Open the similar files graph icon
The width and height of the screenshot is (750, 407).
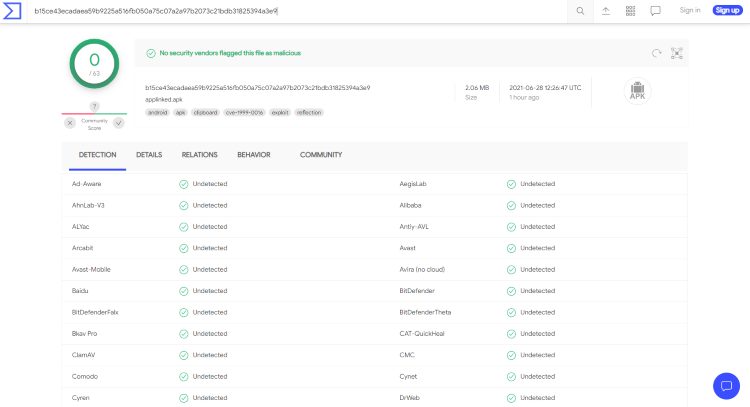(x=676, y=54)
